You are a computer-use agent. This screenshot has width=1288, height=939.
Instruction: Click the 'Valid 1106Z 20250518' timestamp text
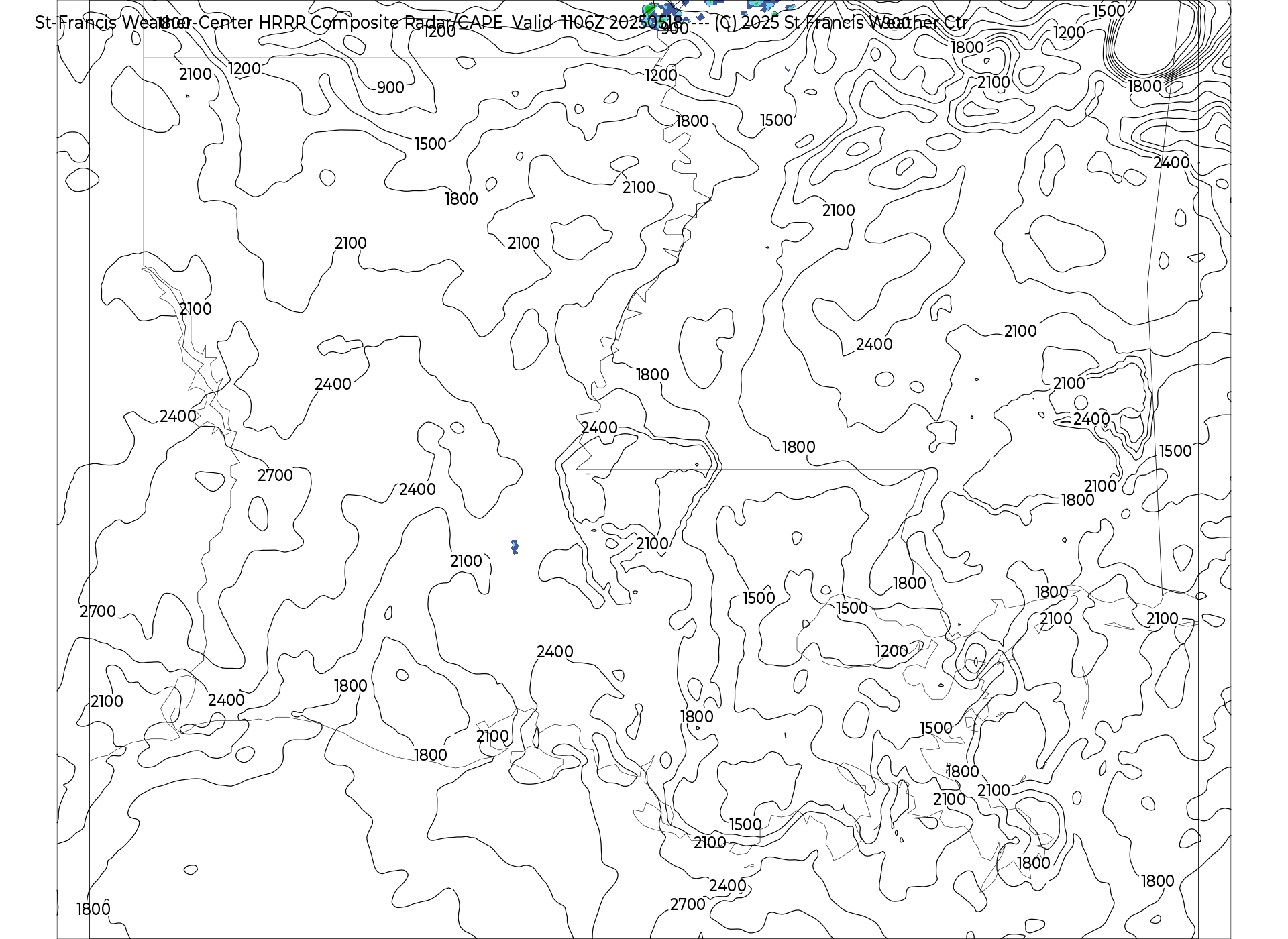click(x=597, y=23)
